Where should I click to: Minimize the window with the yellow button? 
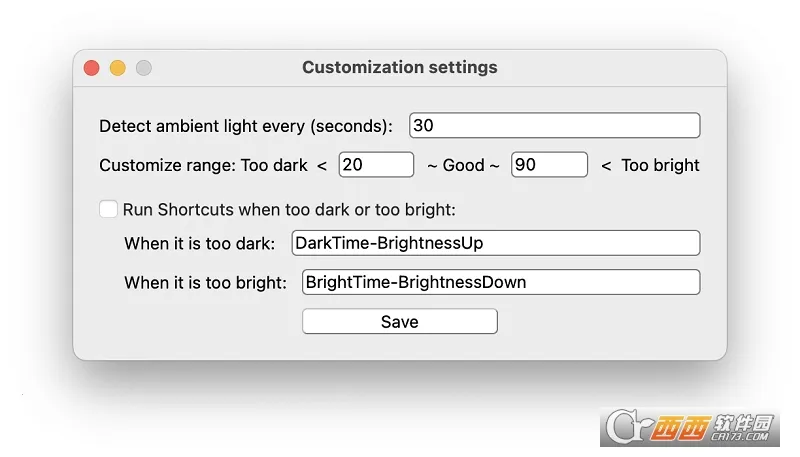click(117, 68)
